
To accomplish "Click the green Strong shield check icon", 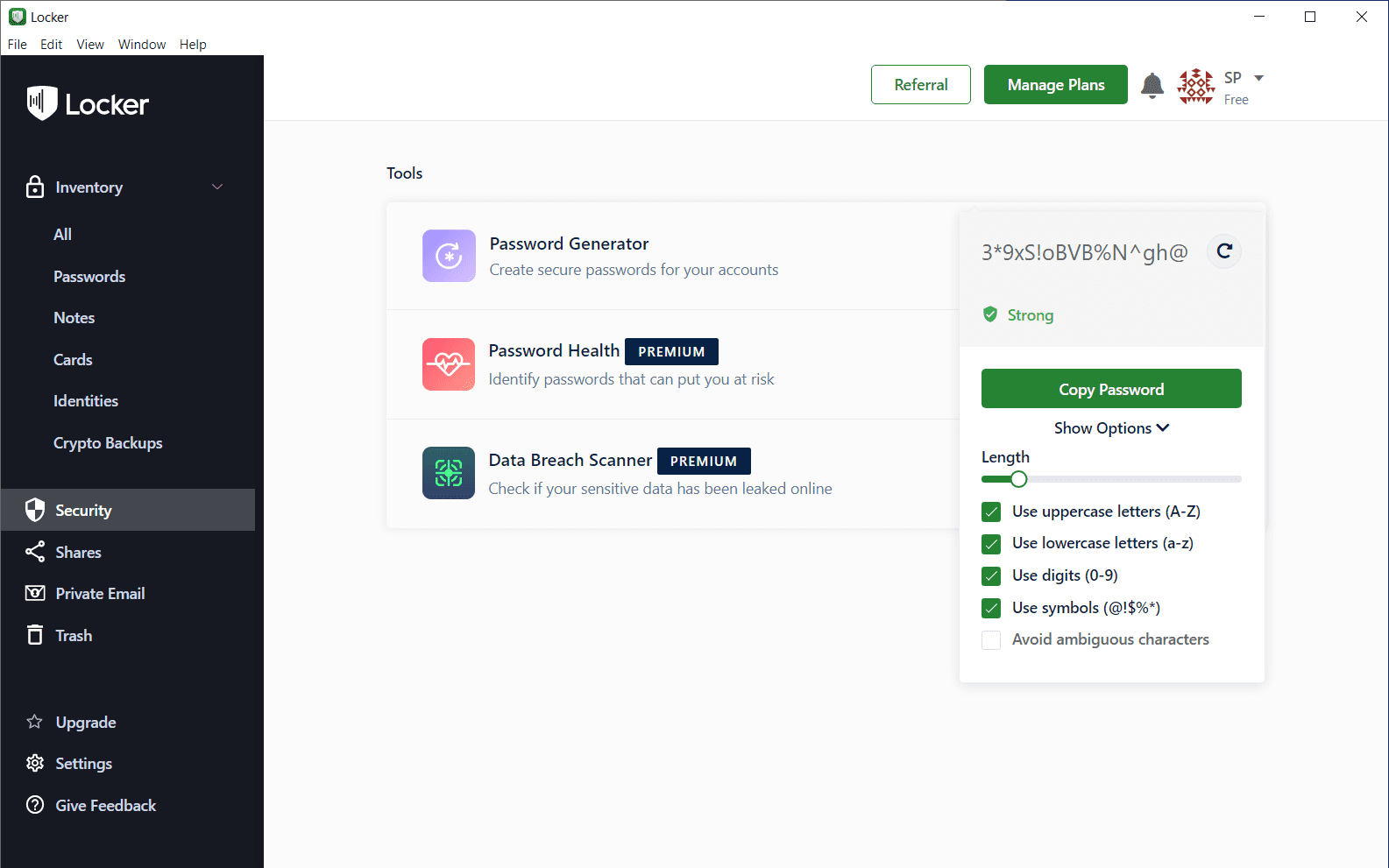I will [x=990, y=314].
